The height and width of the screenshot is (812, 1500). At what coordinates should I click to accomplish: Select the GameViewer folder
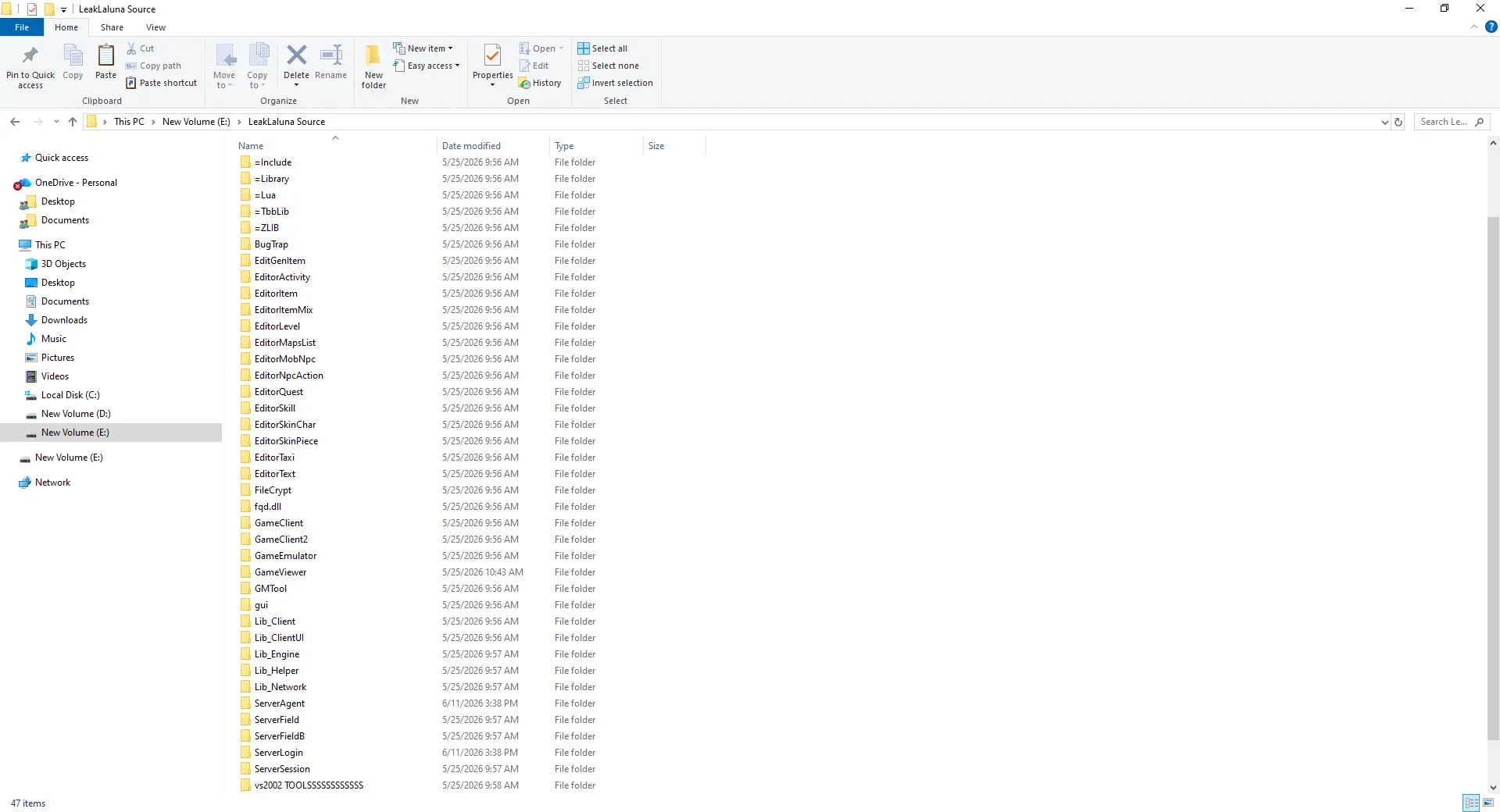pyautogui.click(x=280, y=572)
